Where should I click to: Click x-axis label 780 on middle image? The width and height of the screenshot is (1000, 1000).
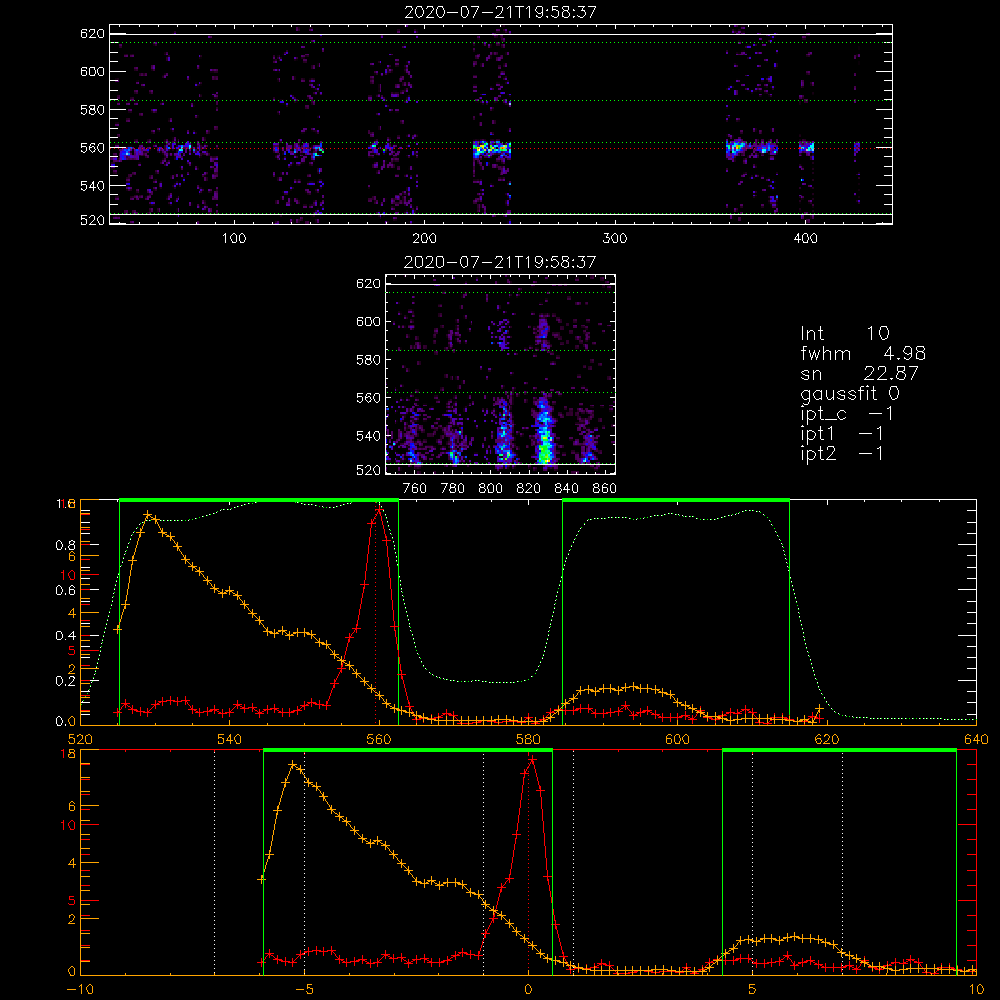tap(453, 489)
